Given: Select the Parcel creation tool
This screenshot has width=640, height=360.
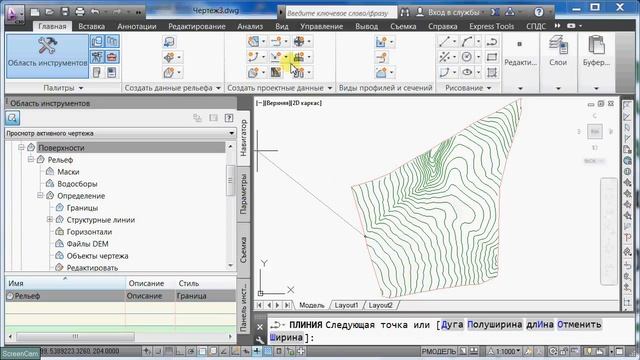Looking at the screenshot, I should pyautogui.click(x=253, y=42).
